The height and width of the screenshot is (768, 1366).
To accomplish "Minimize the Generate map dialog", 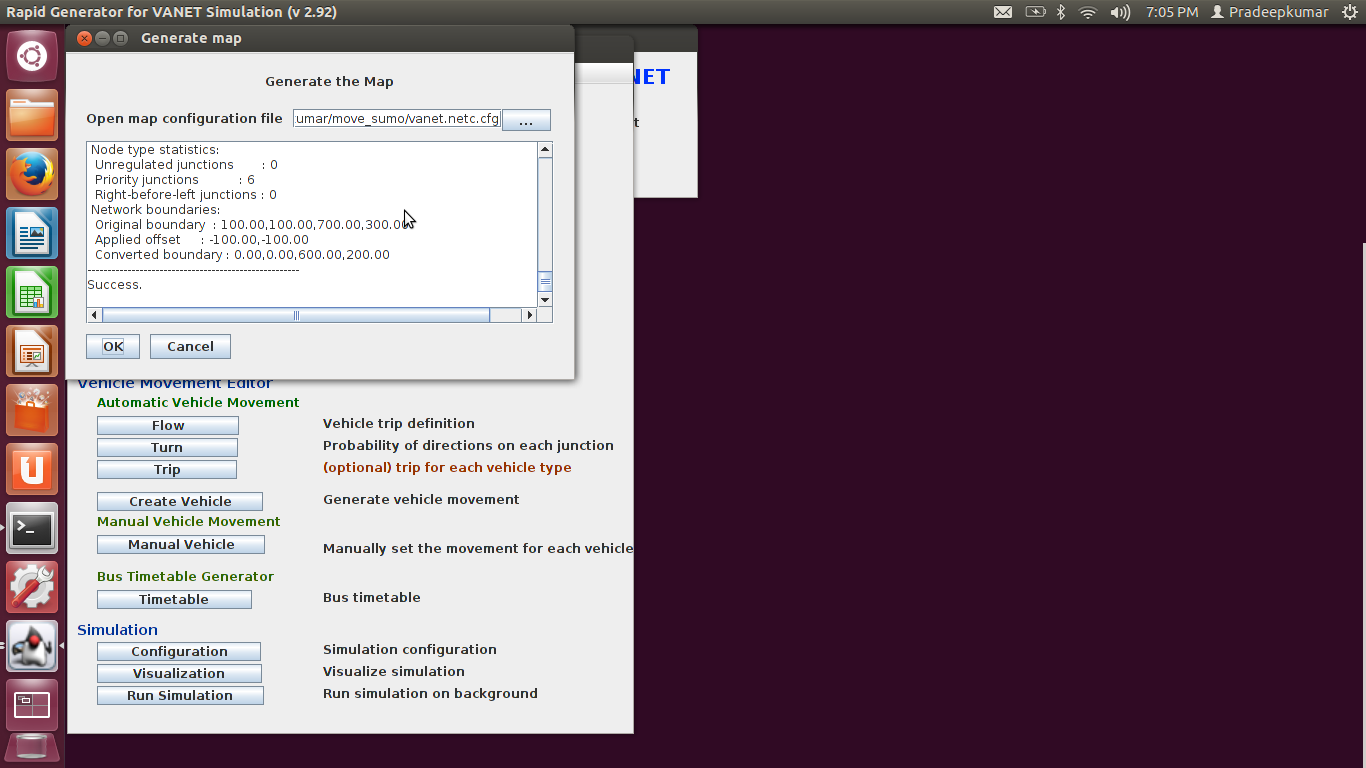I will (x=102, y=38).
